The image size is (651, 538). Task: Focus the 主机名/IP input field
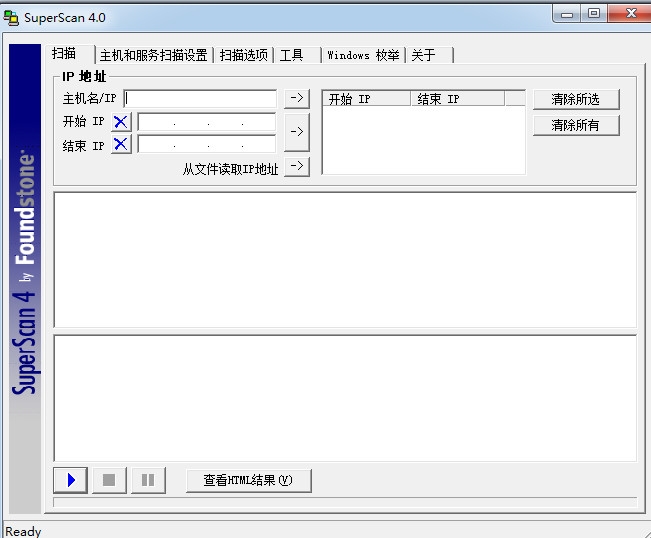200,99
